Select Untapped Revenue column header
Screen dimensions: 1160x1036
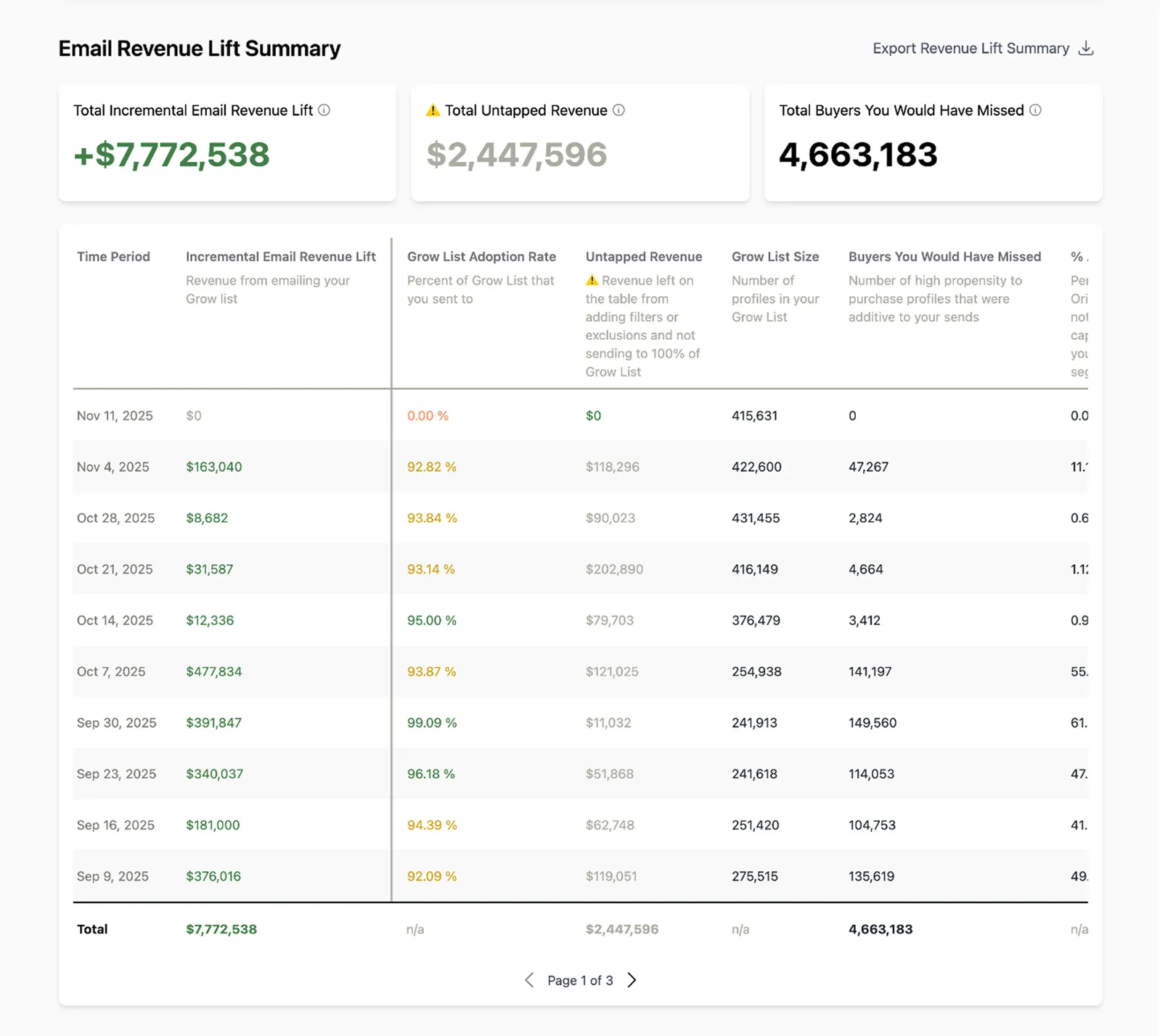pyautogui.click(x=644, y=256)
